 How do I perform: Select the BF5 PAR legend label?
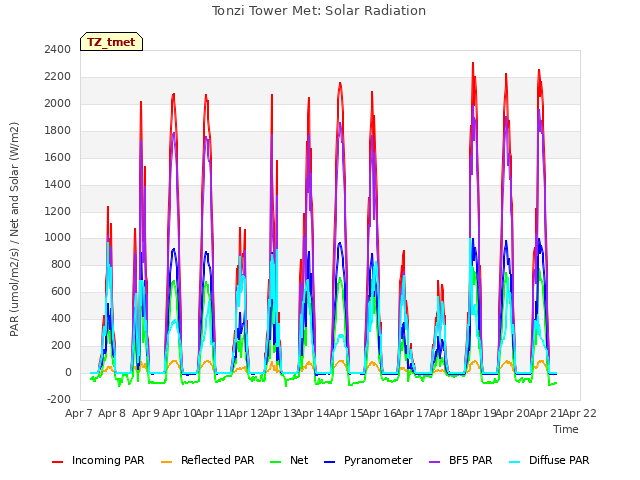coord(471,460)
